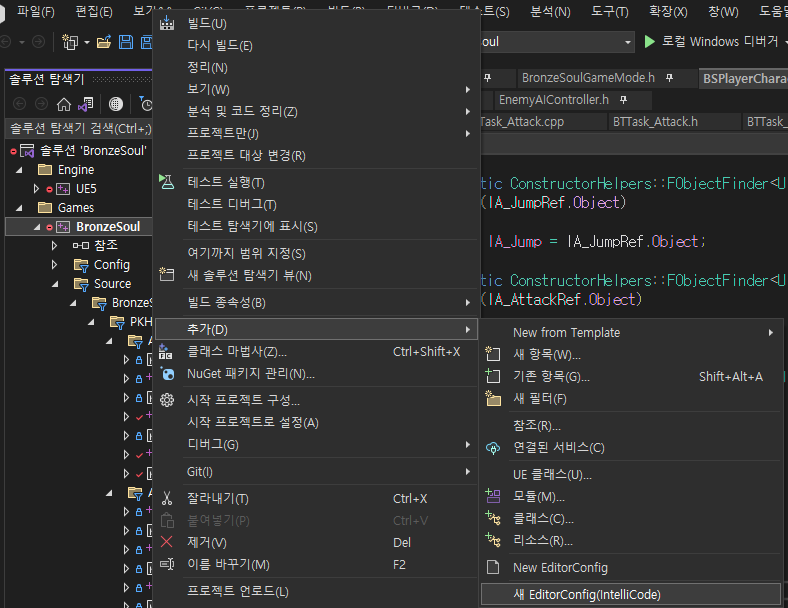Choose 테스트 탐색기에 표시(S)
The height and width of the screenshot is (608, 788).
[252, 227]
